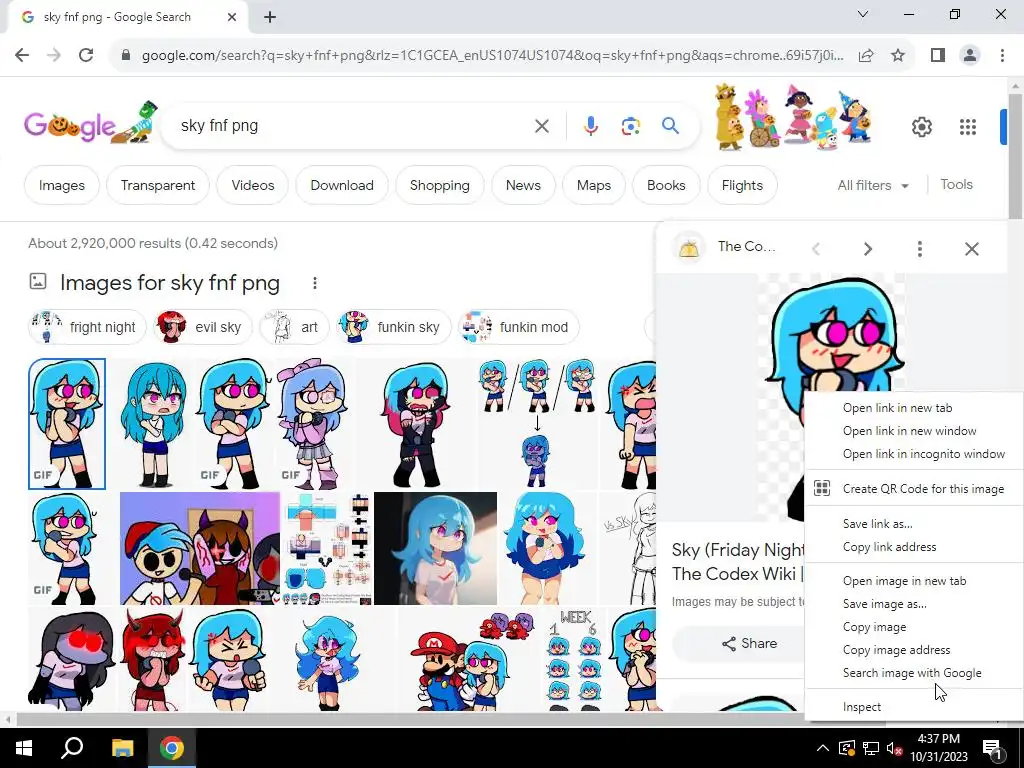Expand the All filters dropdown

pyautogui.click(x=873, y=185)
